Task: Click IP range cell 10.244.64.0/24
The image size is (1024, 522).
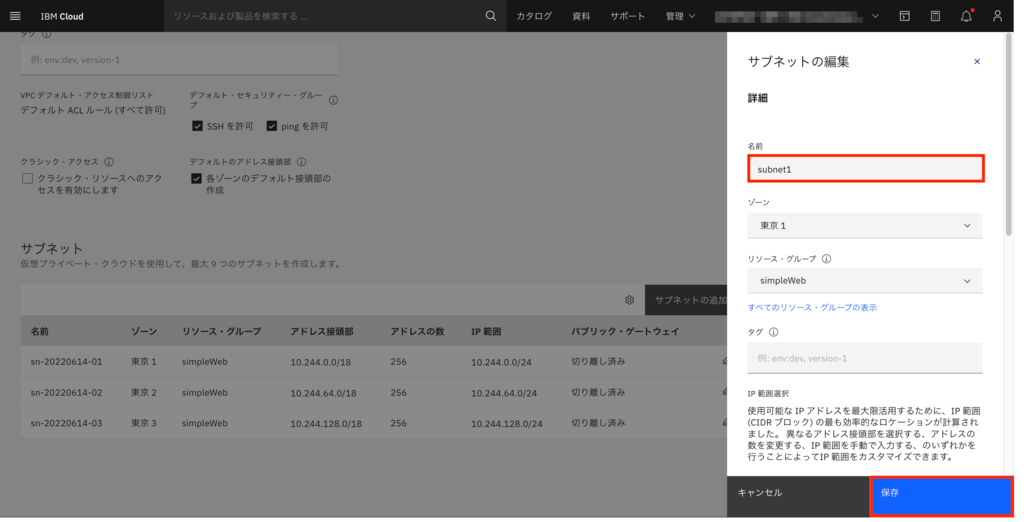Action: pyautogui.click(x=504, y=393)
